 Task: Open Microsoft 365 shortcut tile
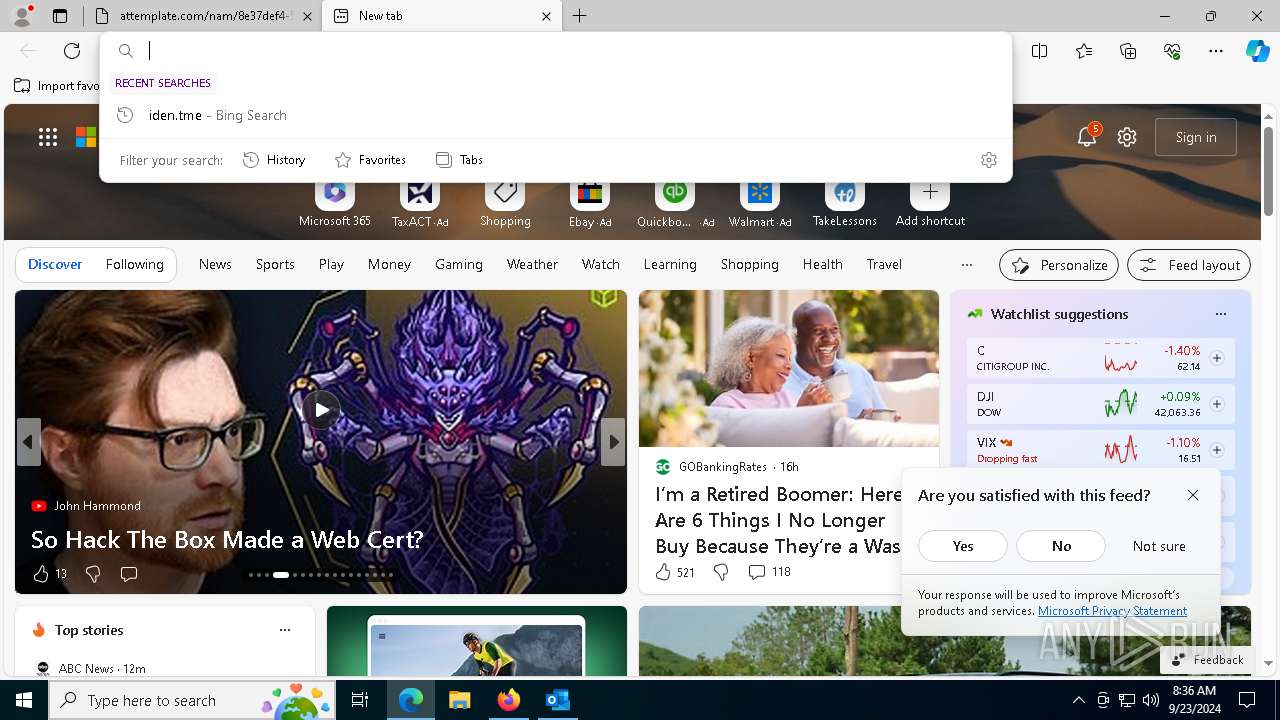point(335,204)
